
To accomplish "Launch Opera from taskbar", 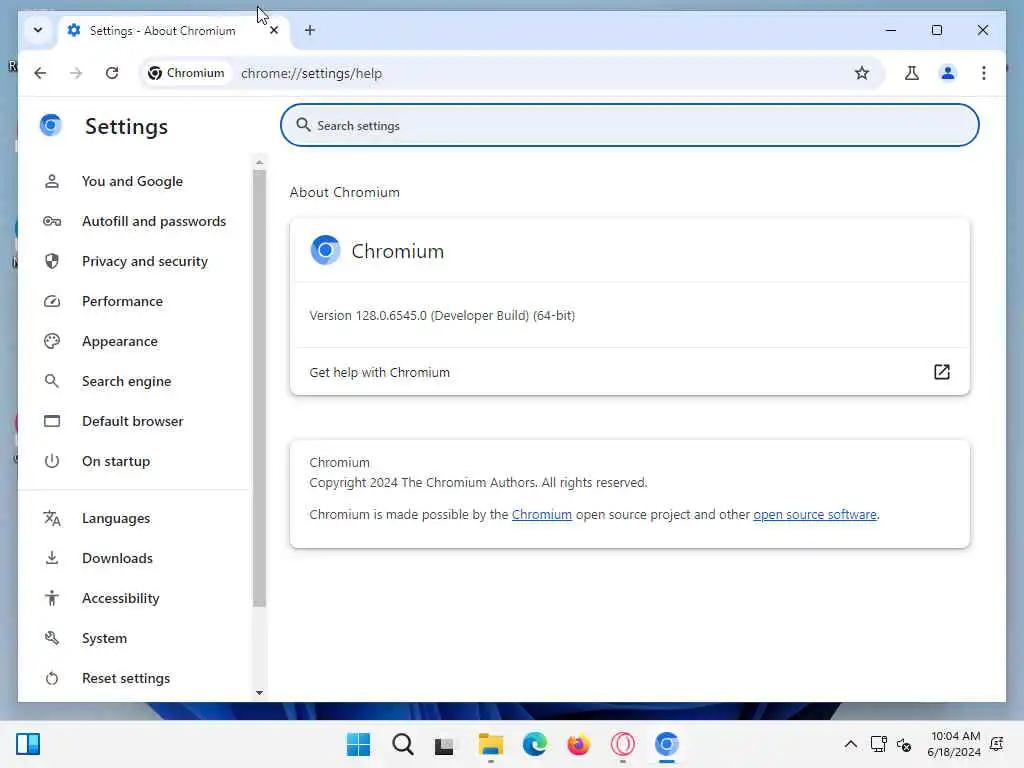I will tap(622, 744).
